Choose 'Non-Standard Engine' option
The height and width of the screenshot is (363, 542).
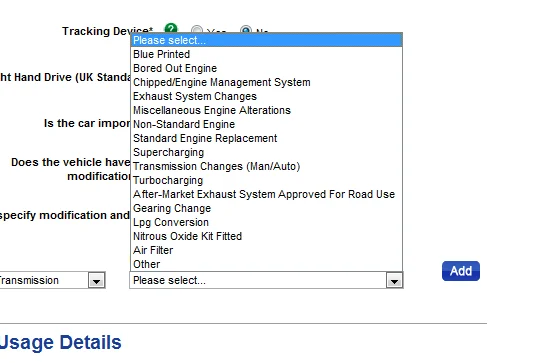267,124
